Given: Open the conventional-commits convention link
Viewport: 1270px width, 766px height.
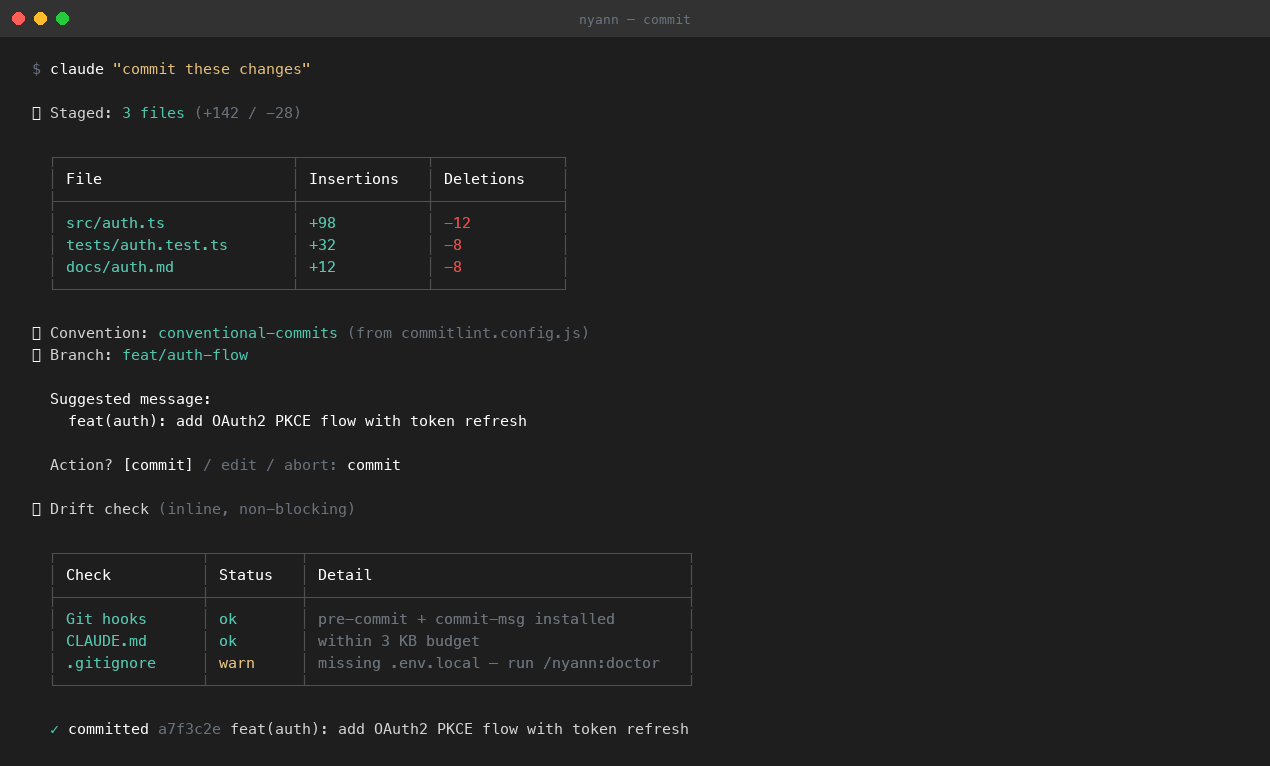Looking at the screenshot, I should coord(247,332).
